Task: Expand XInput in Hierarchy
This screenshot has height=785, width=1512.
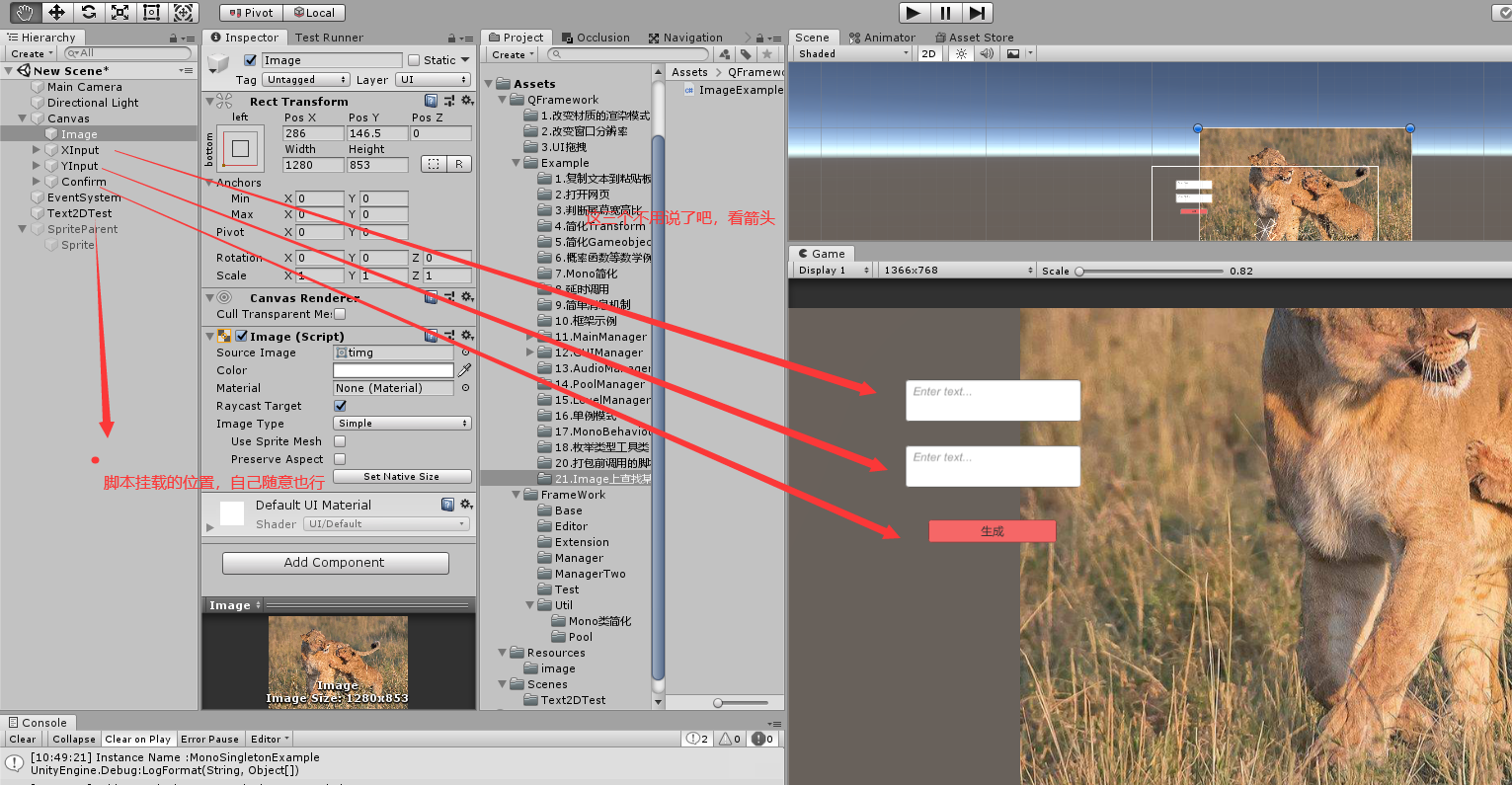Action: pyautogui.click(x=37, y=150)
